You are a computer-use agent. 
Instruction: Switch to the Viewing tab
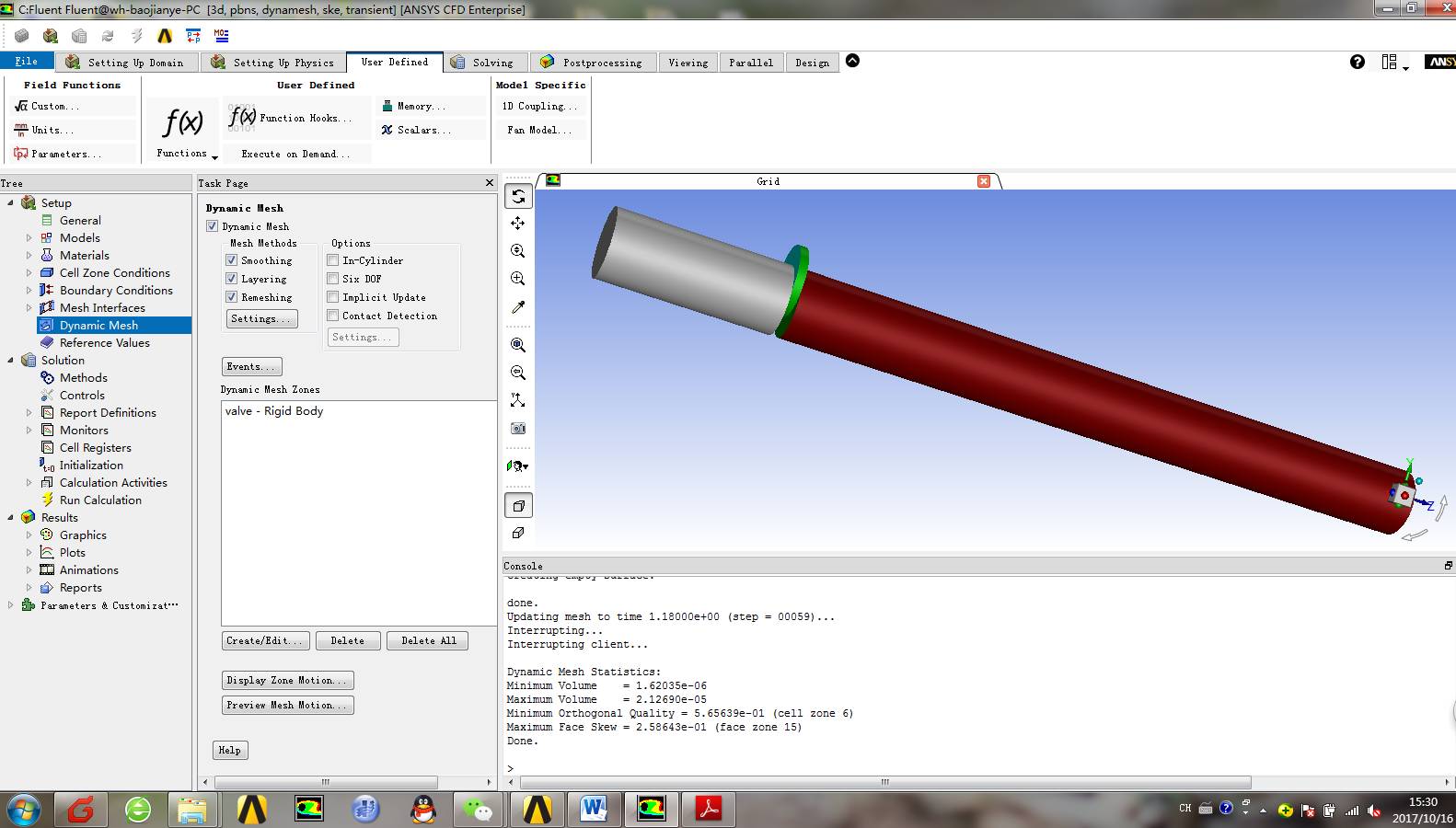(x=688, y=62)
